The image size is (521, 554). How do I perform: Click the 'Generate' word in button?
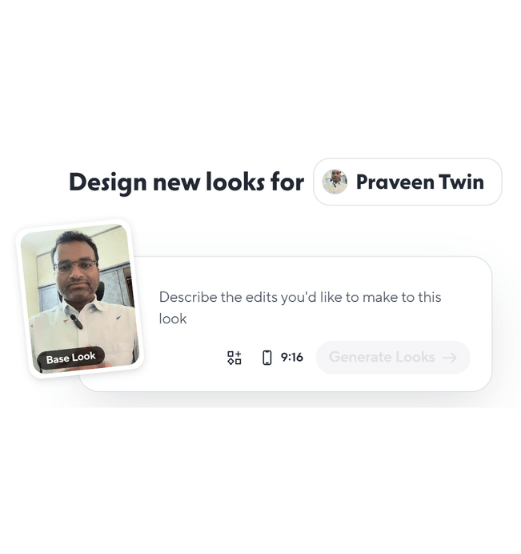point(360,357)
